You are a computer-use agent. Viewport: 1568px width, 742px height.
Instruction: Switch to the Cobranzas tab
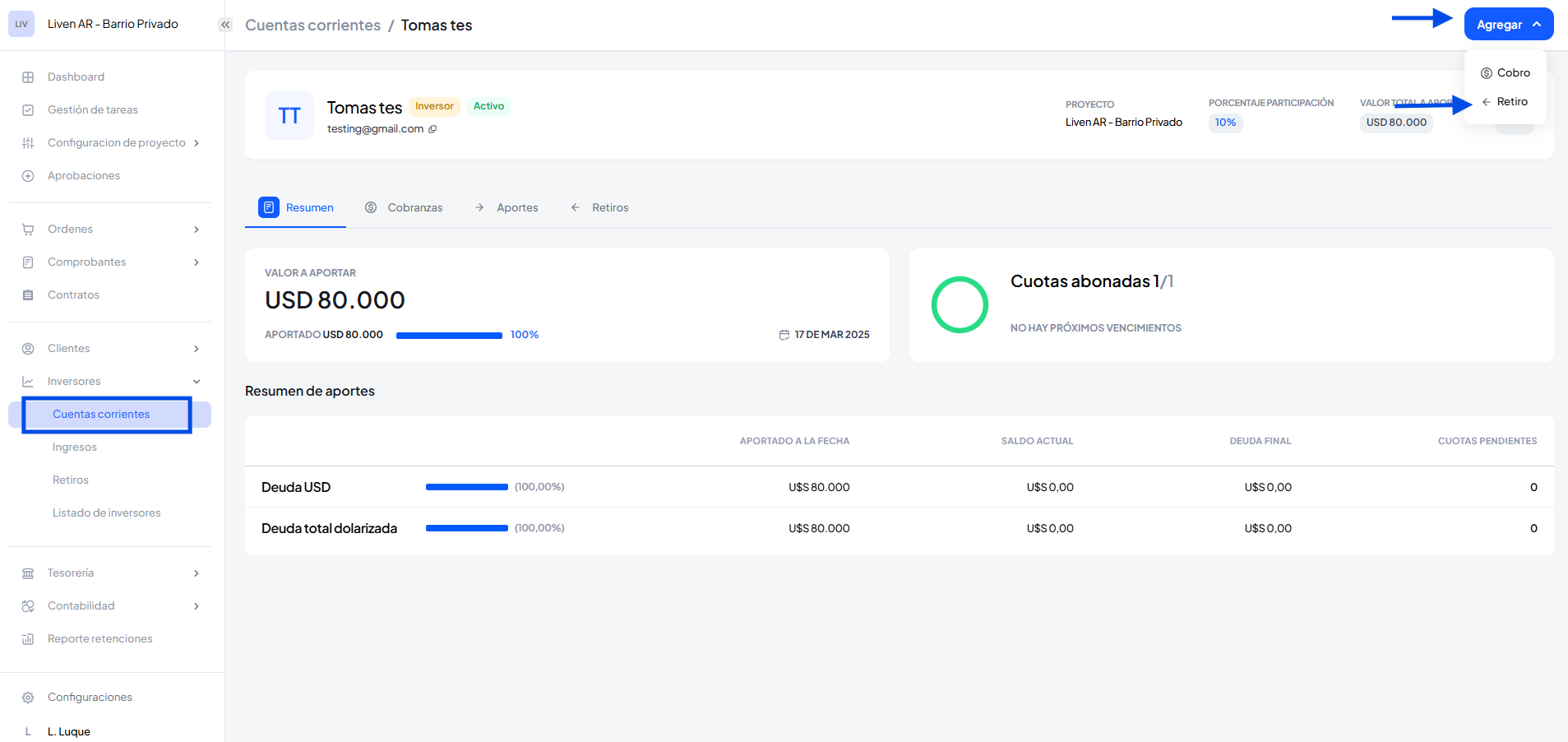(x=405, y=208)
